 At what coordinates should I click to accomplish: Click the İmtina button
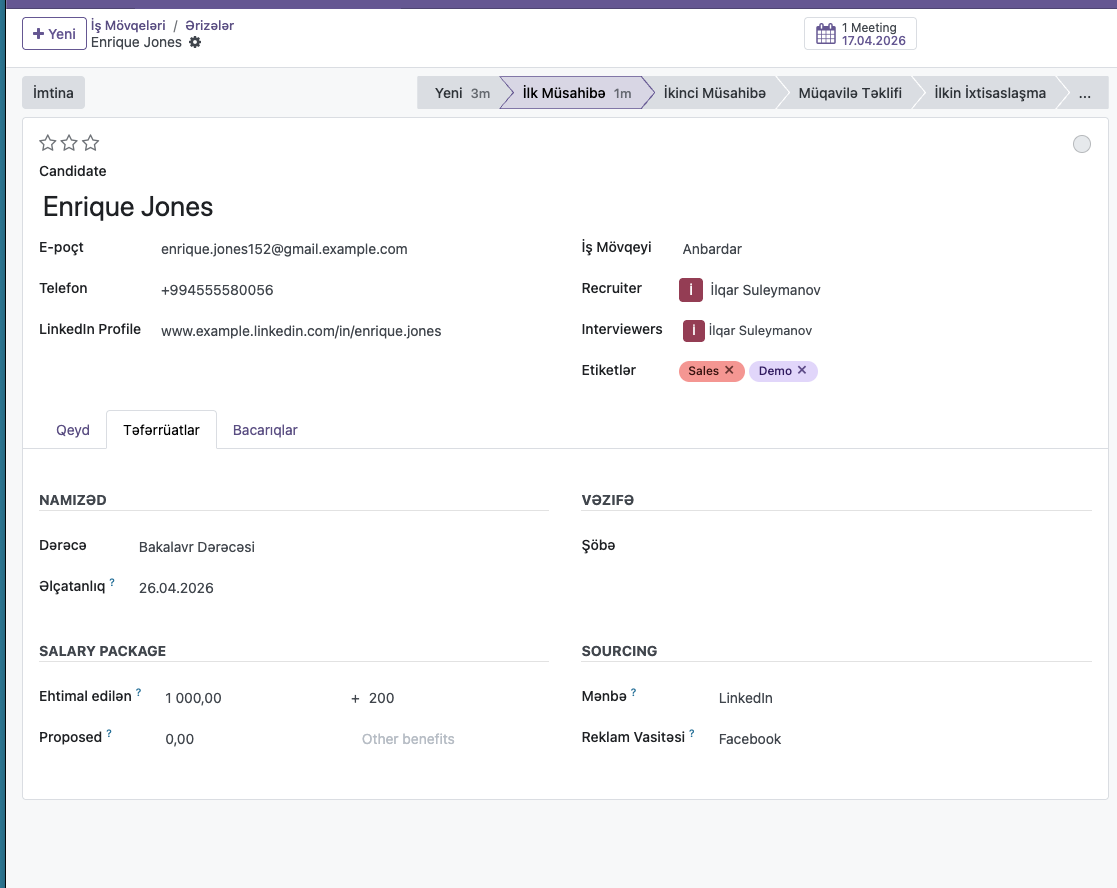[53, 93]
